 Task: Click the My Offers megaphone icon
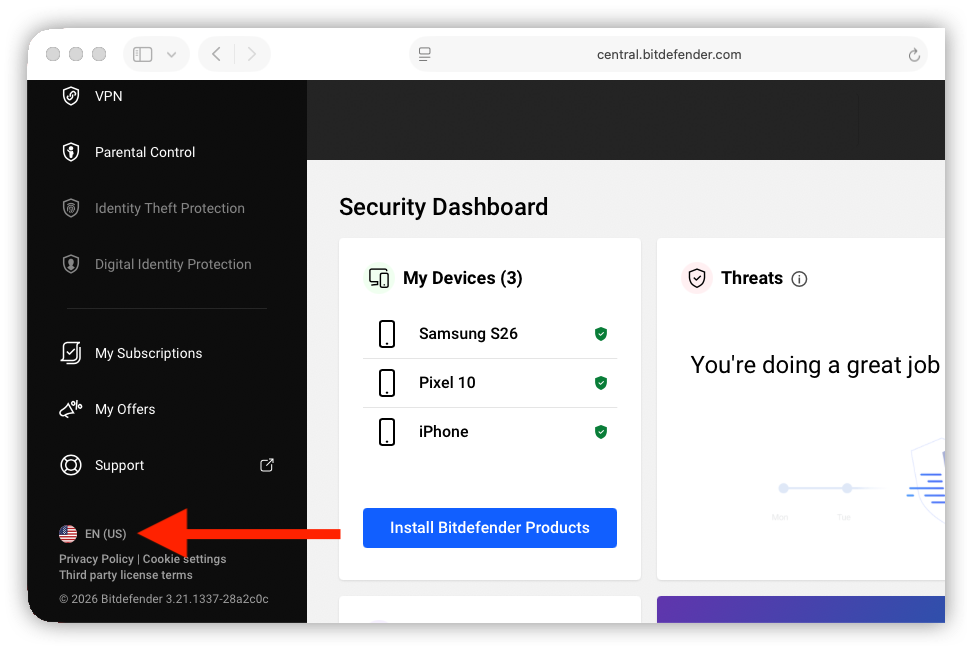71,409
